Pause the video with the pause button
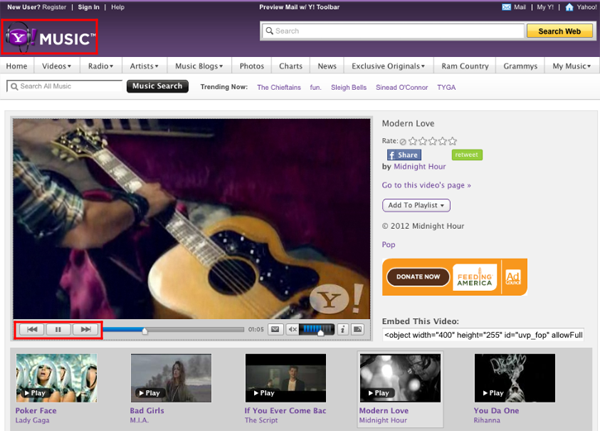The width and height of the screenshot is (600, 431). point(59,329)
